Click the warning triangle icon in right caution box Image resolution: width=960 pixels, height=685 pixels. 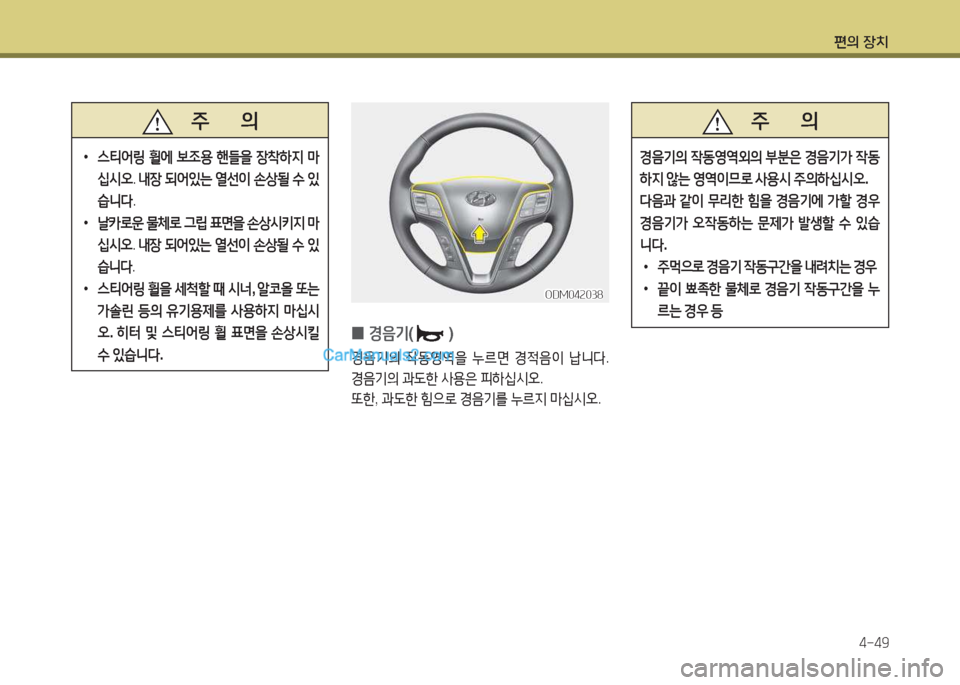tap(718, 121)
